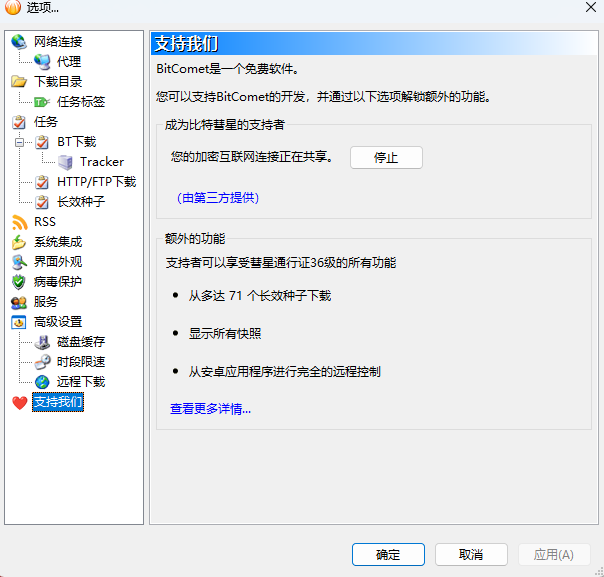
Task: Open the 下载目录 settings page
Action: click(58, 82)
